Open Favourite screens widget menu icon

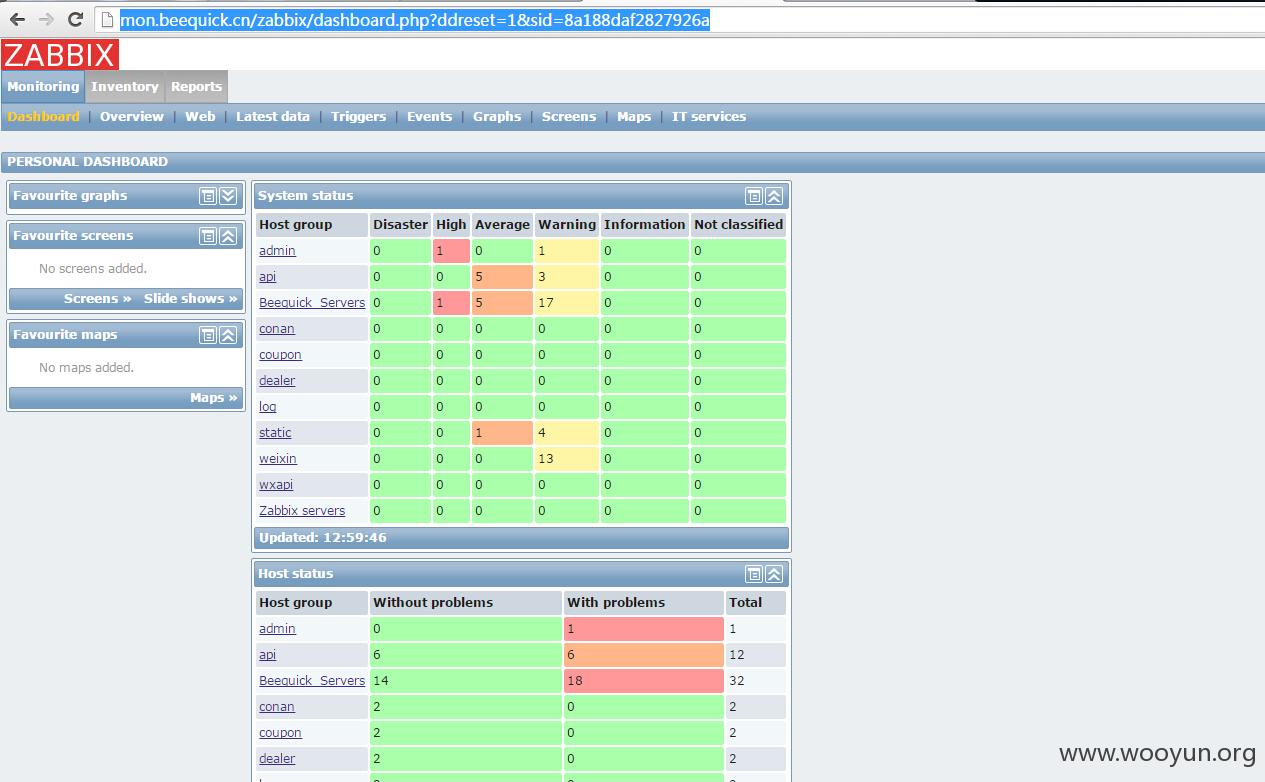(x=208, y=236)
